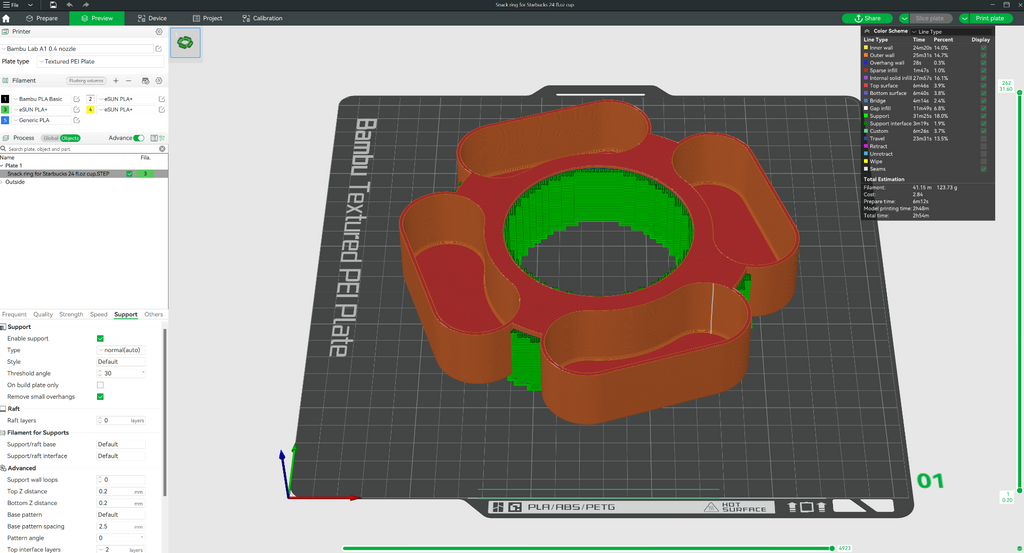Click the Home icon
Screen dimensions: 1024x553
click(6, 18)
